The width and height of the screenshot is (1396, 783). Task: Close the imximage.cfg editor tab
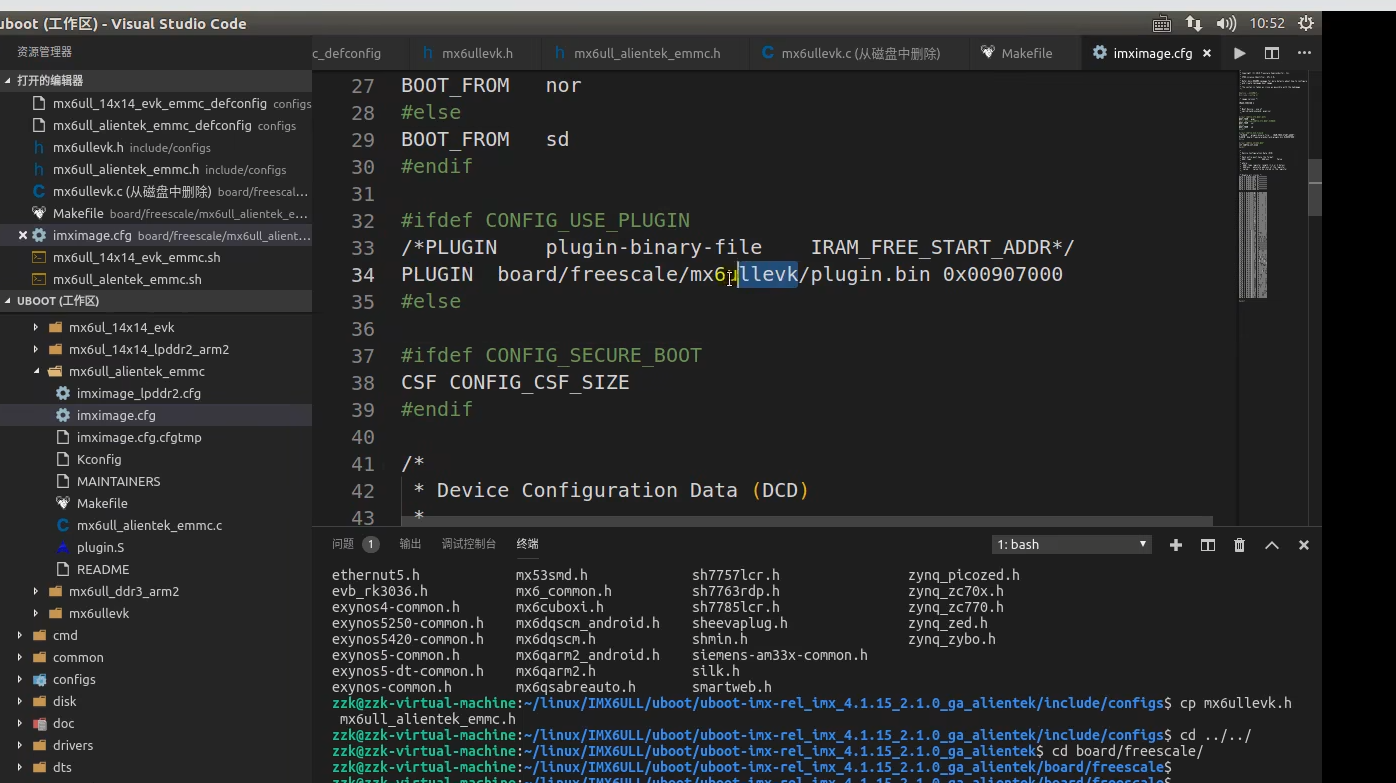point(1207,53)
